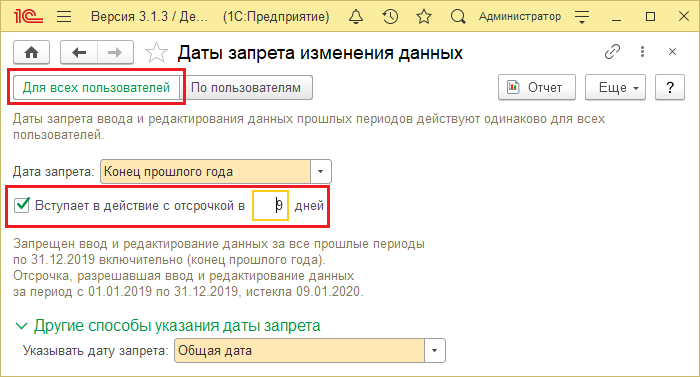Click the 1C logo icon

point(29,17)
